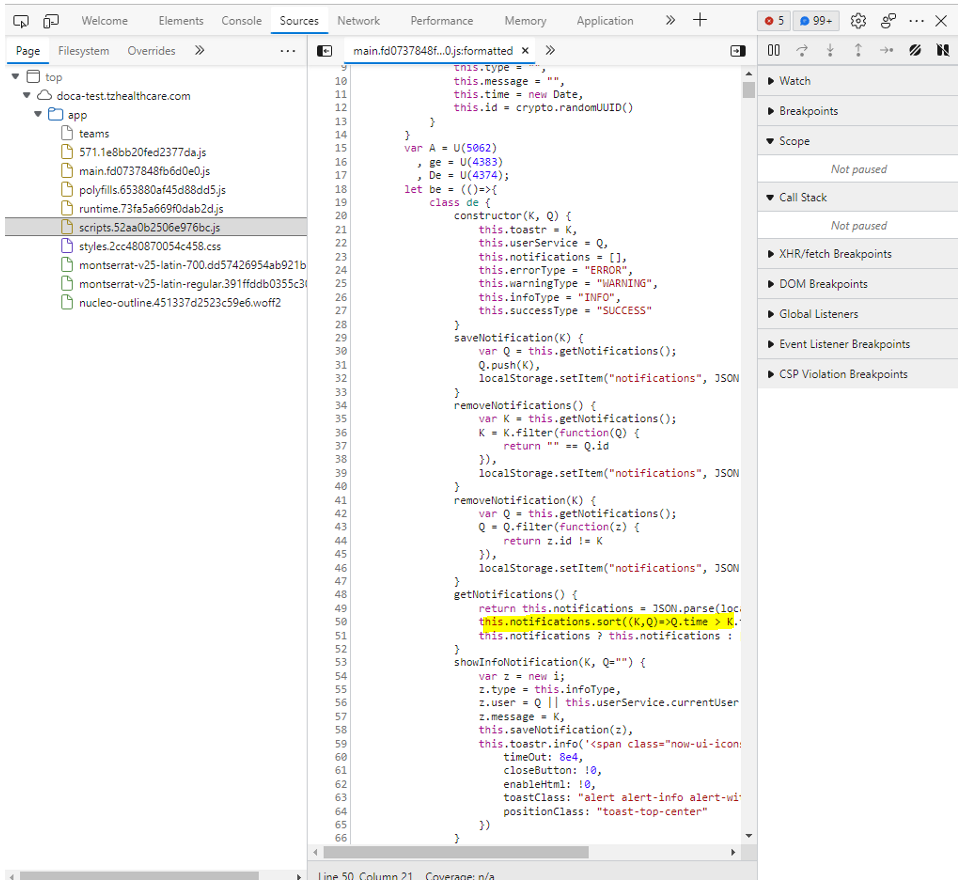
Task: Open DevTools settings gear
Action: [858, 21]
